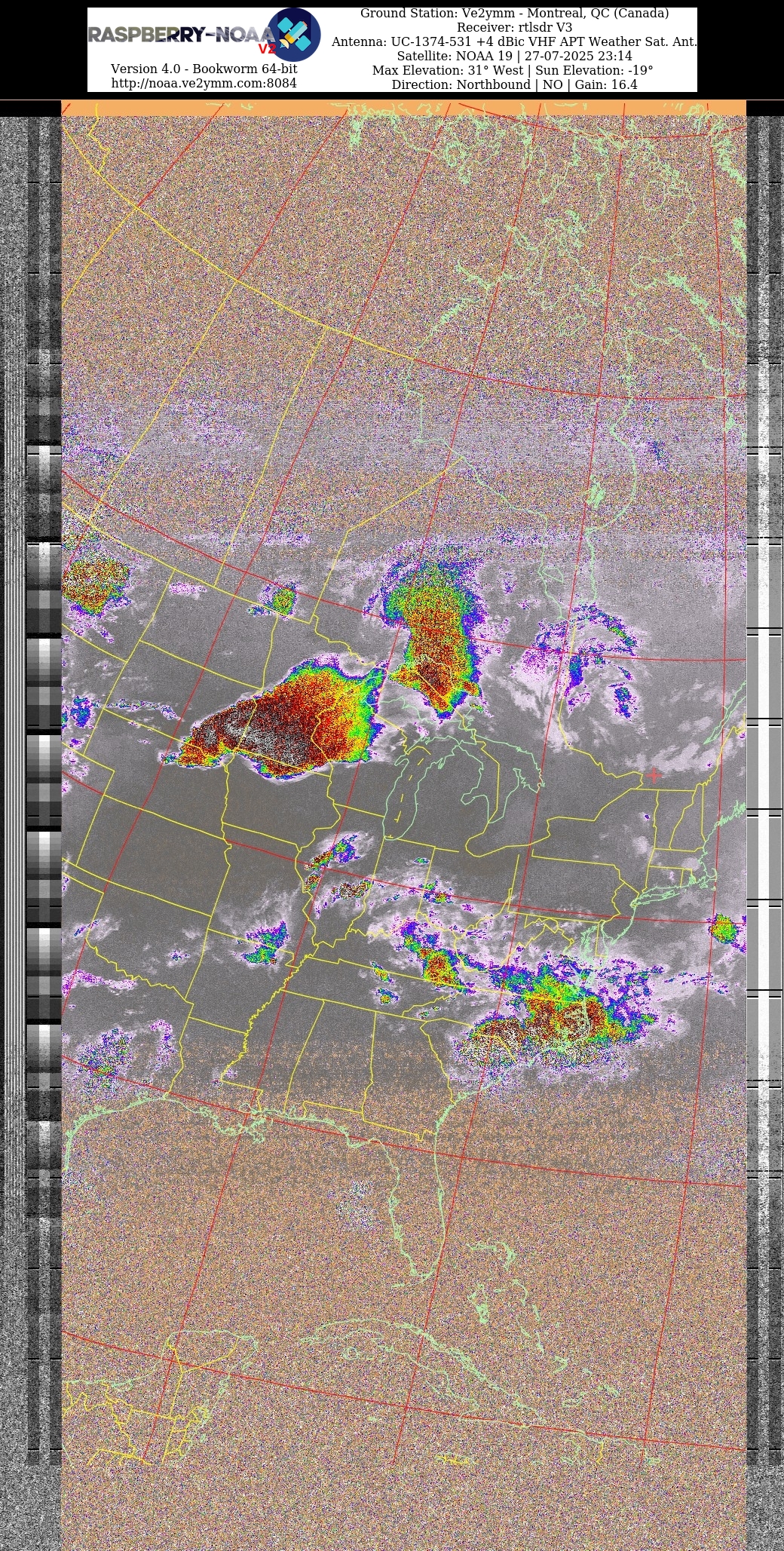Select the 'Receiver: rtlsdr V3' line

tap(514, 27)
